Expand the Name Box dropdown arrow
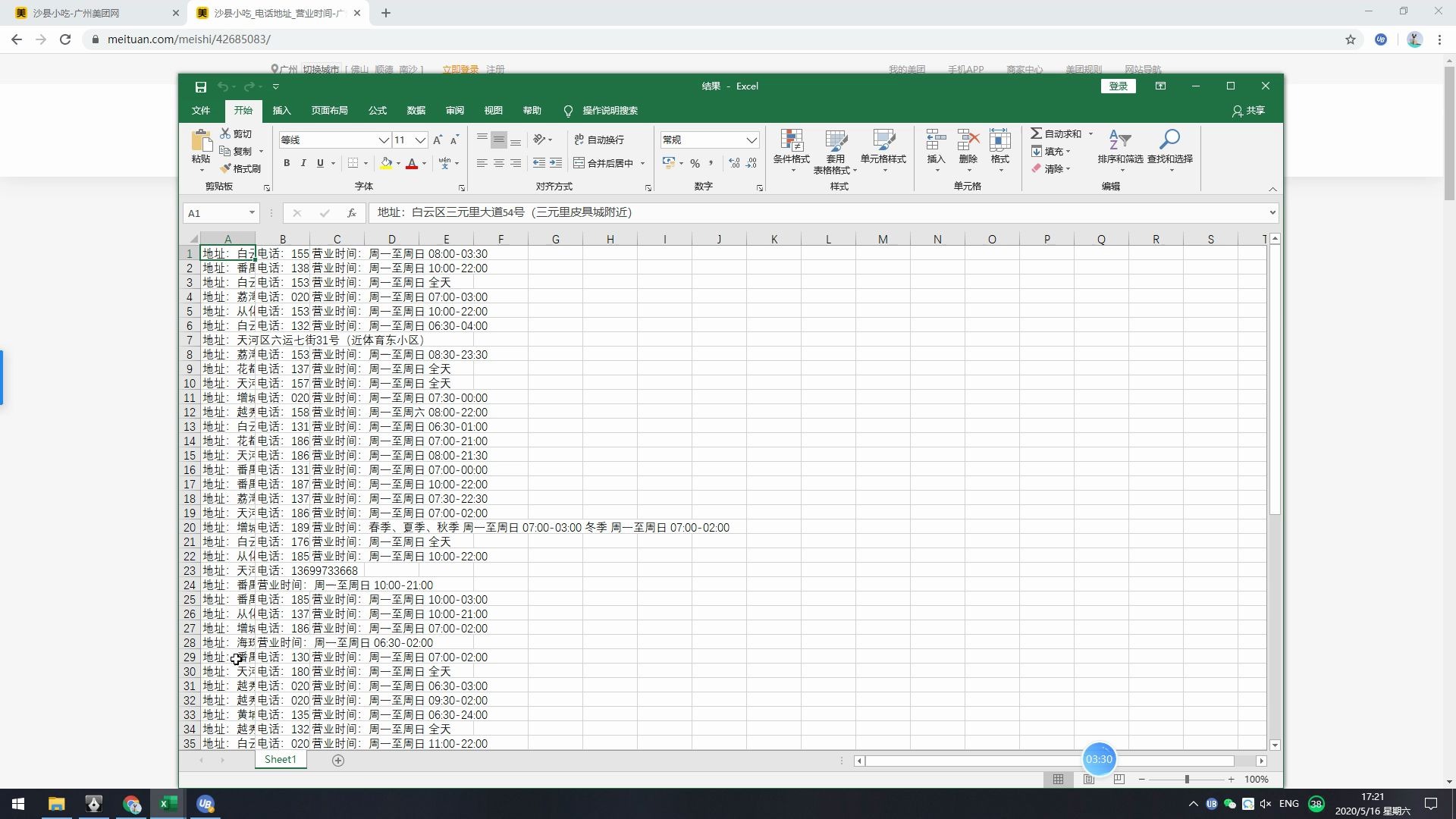This screenshot has width=1456, height=819. point(252,213)
